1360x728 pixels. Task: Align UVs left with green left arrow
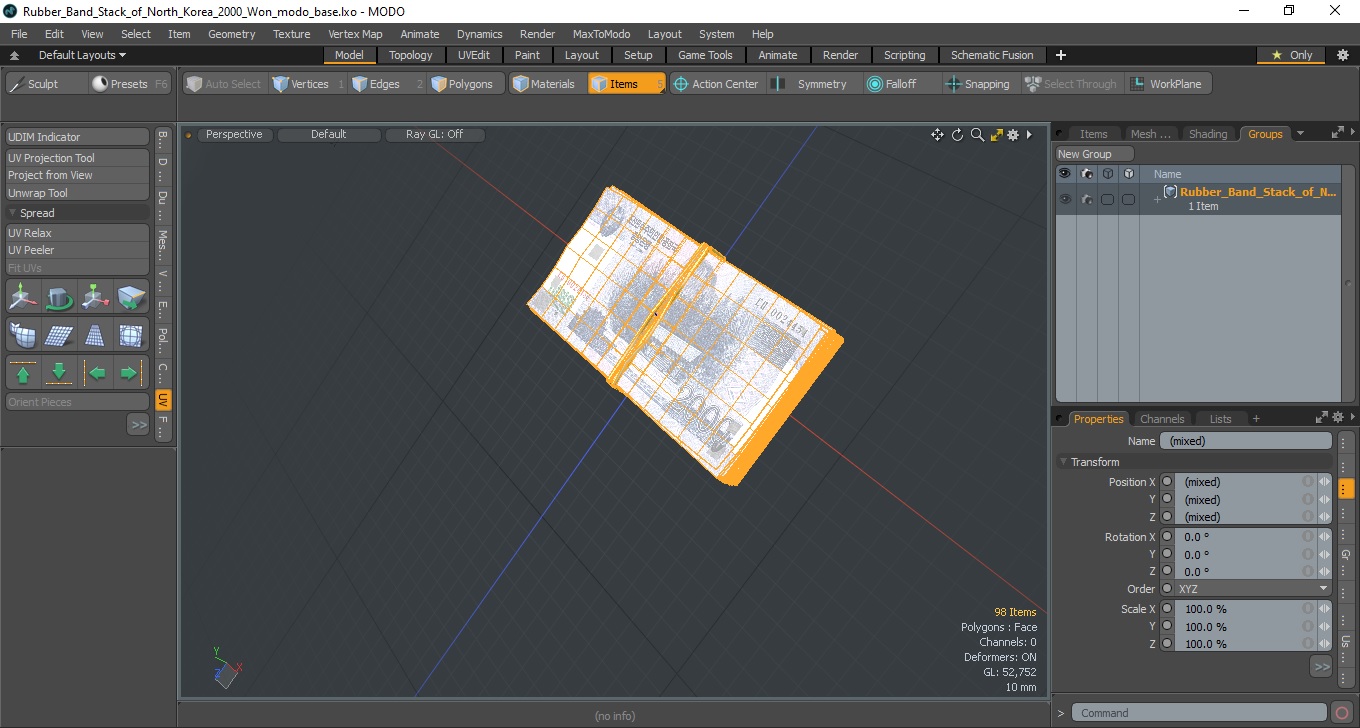click(x=95, y=372)
